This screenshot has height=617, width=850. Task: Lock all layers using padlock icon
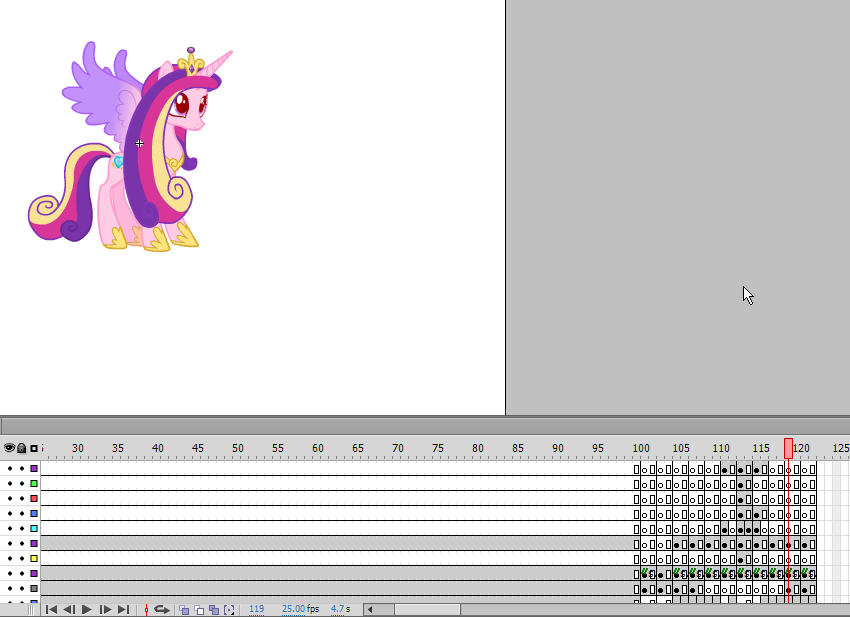(x=21, y=448)
